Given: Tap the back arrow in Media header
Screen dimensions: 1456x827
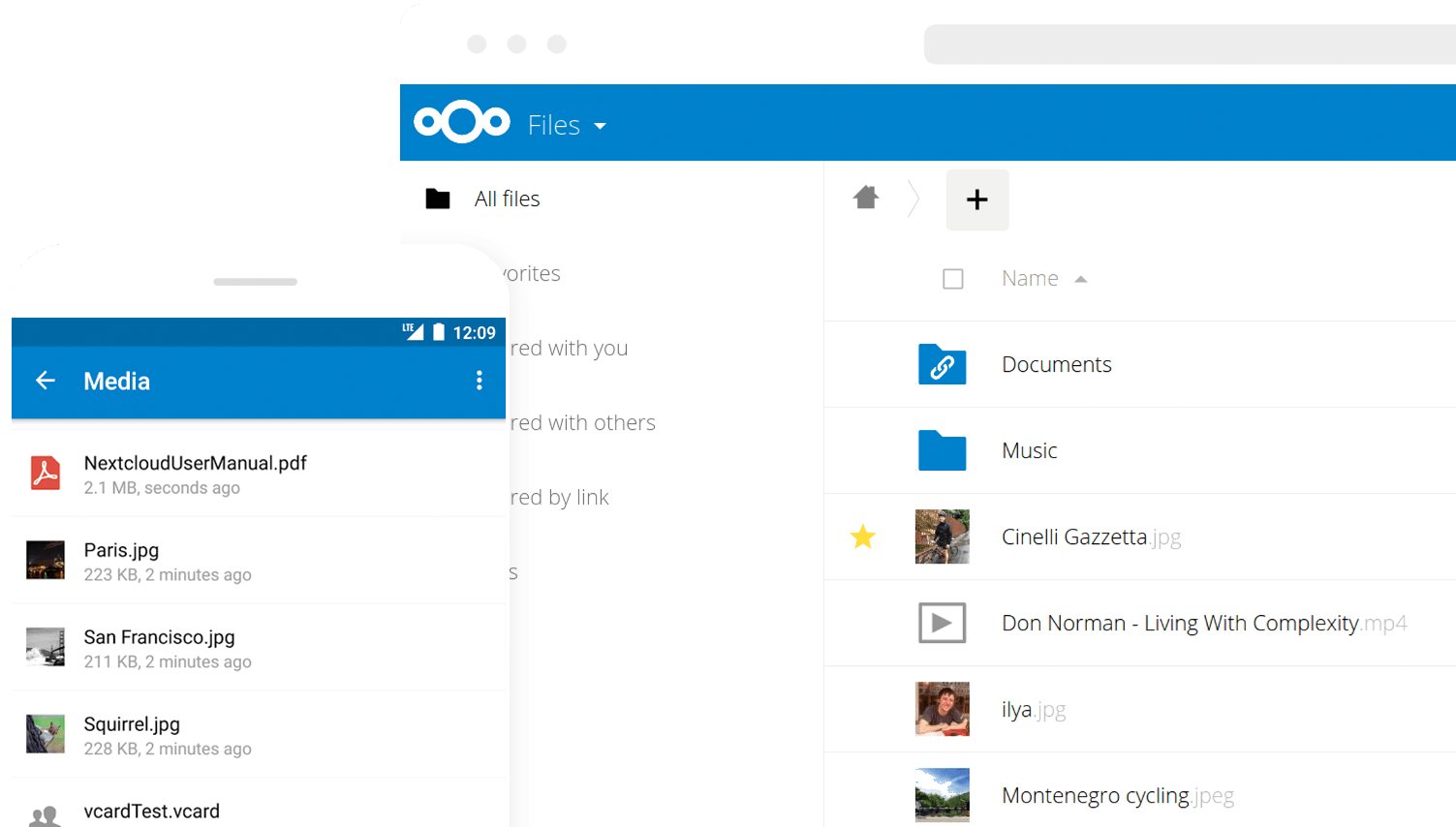Looking at the screenshot, I should (46, 381).
